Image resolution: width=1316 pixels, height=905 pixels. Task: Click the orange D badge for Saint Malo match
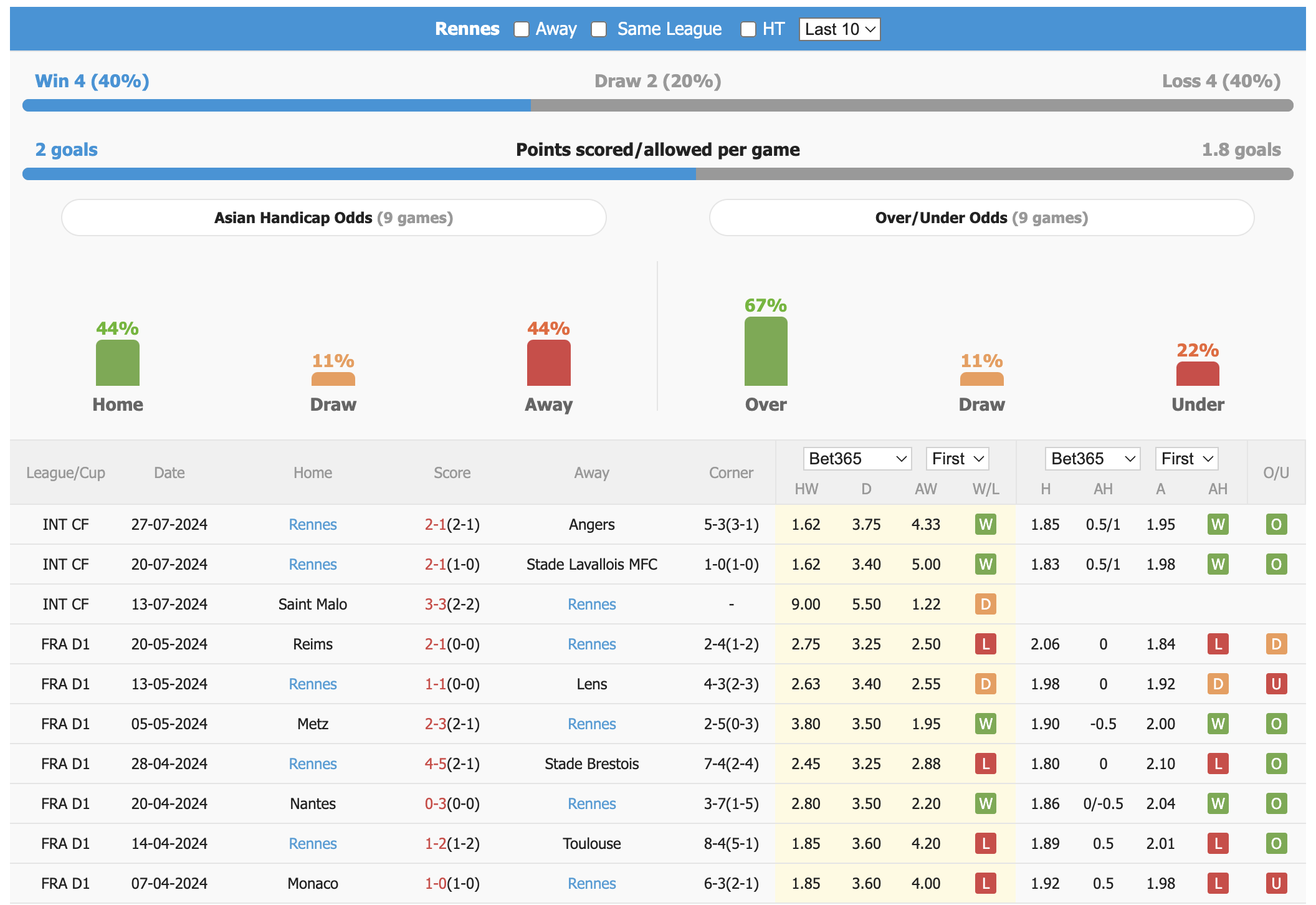[x=986, y=604]
